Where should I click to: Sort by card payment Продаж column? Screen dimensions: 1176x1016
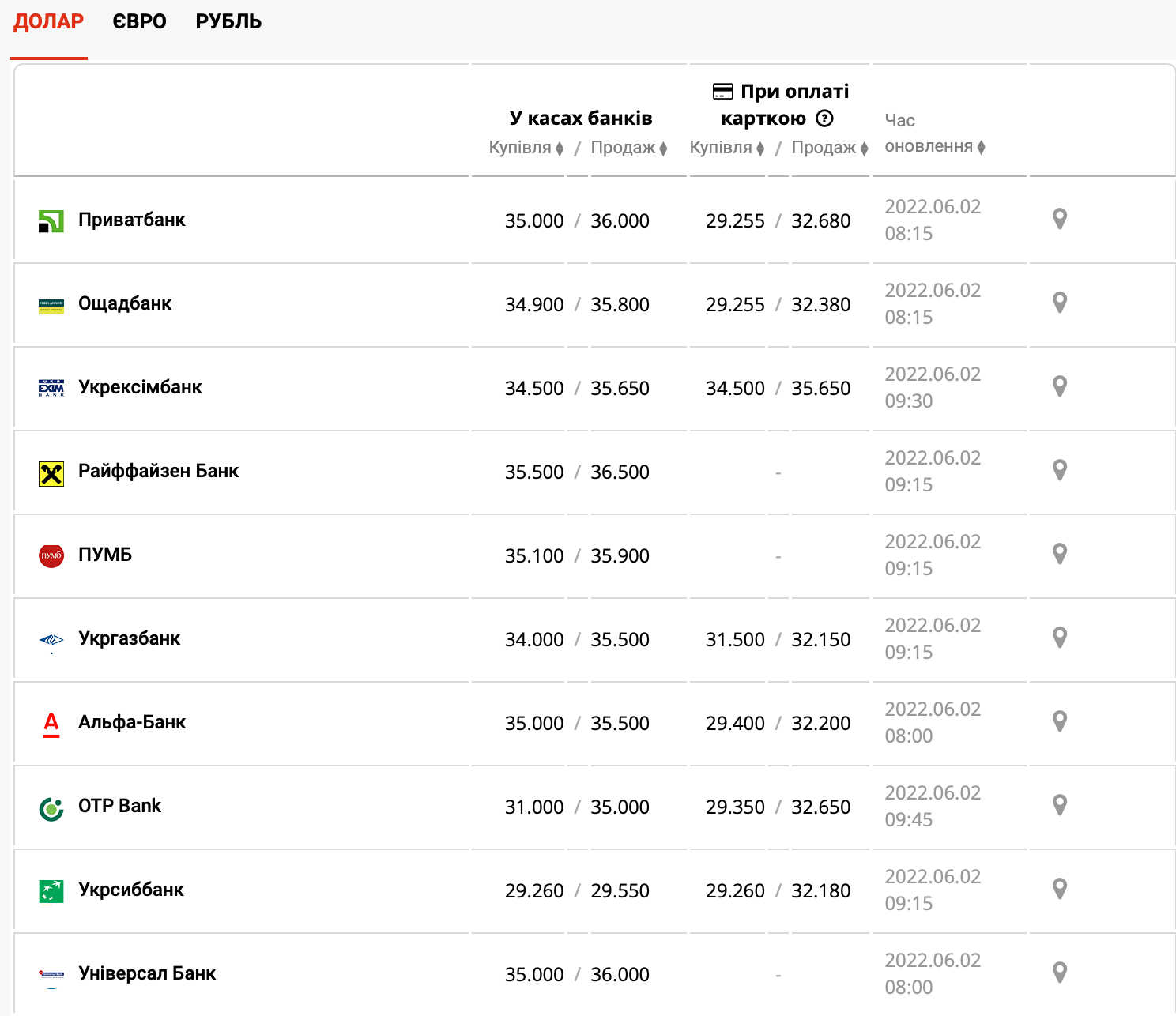(x=830, y=148)
